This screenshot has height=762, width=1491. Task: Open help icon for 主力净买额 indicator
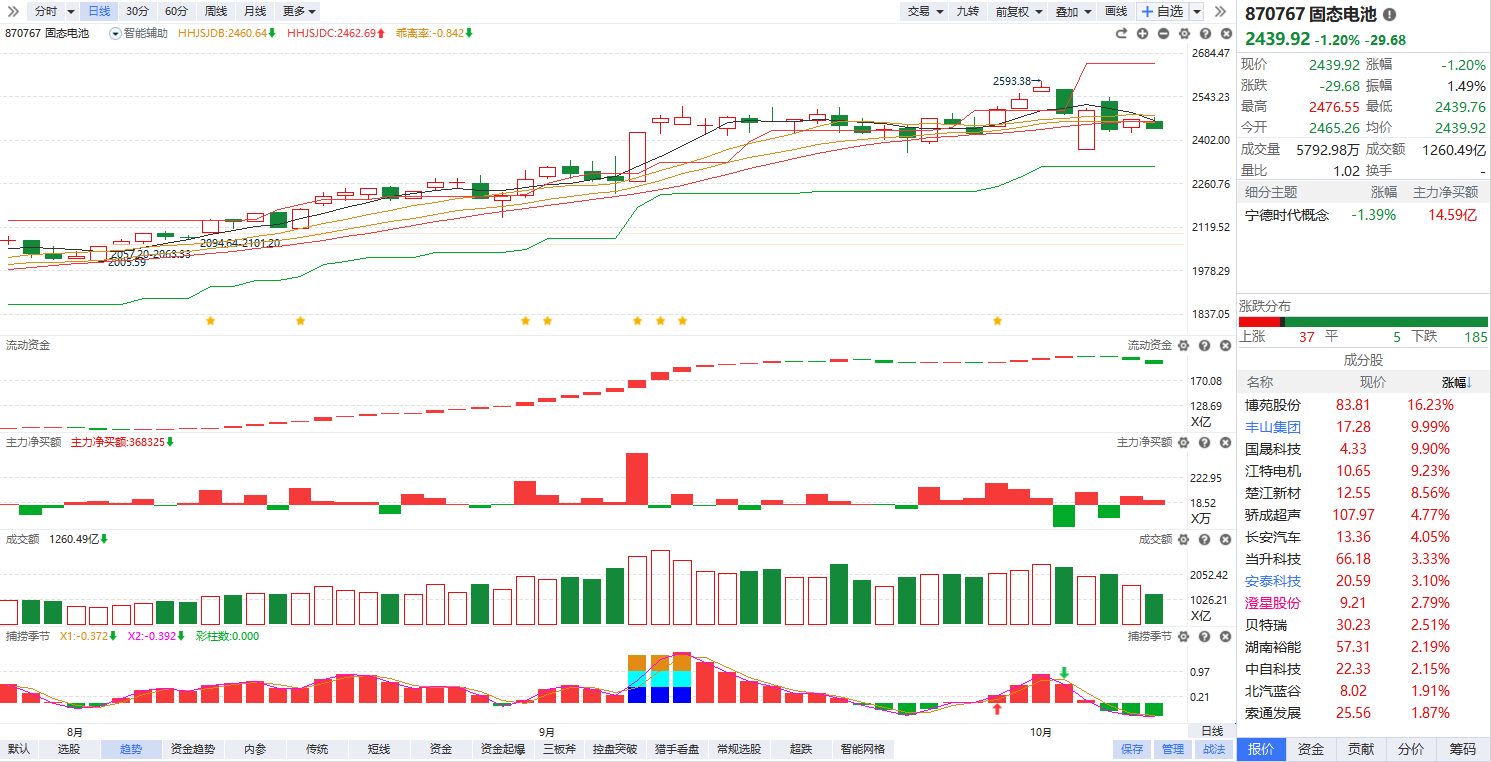point(1205,442)
